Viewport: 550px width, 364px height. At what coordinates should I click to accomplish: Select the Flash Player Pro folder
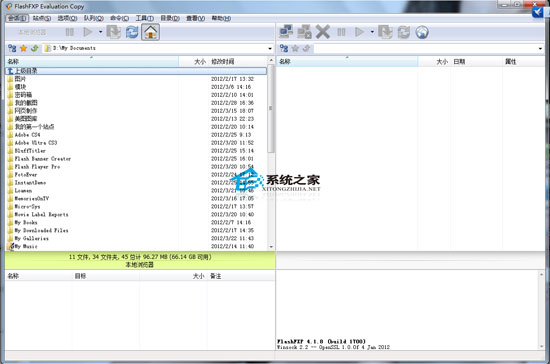click(x=136, y=167)
